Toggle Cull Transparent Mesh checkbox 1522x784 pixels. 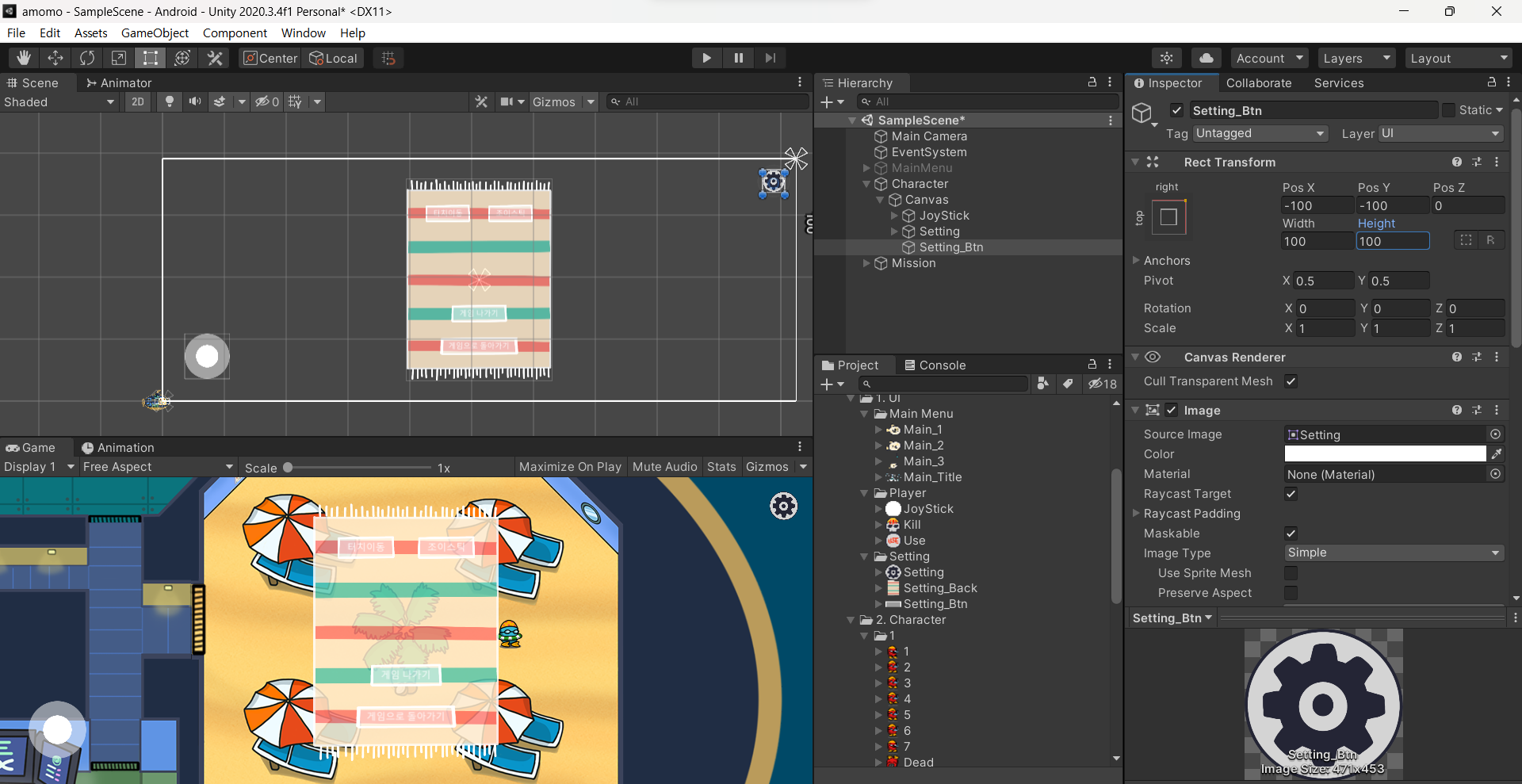pos(1291,381)
